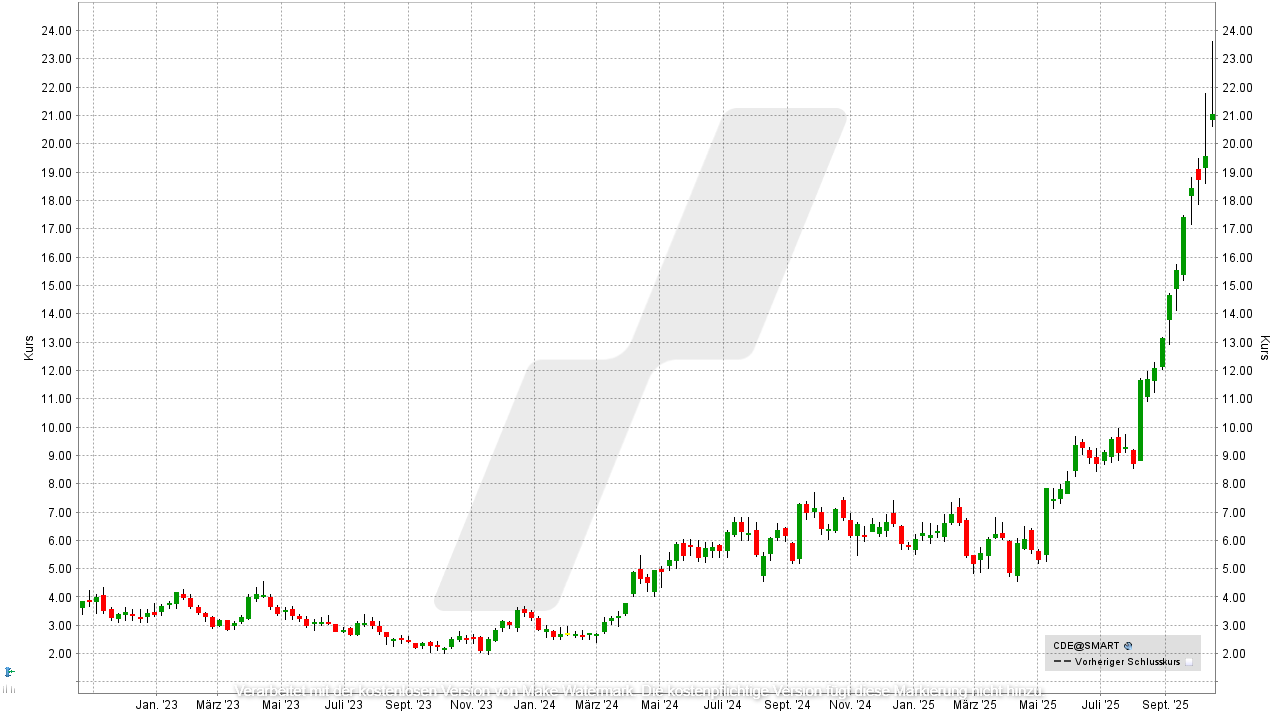The height and width of the screenshot is (719, 1281).
Task: Click the dashed-line symbol before Vorheriger Schlusskurs
Action: point(1063,663)
